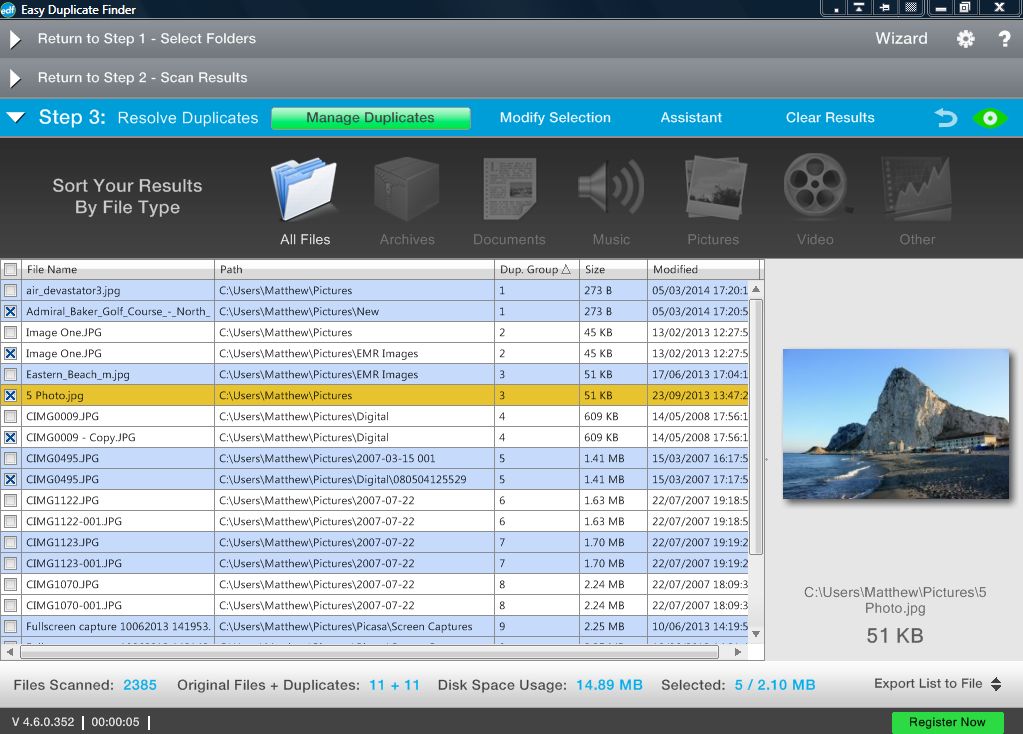Show only Documents duplicates
Screen dimensions: 1023x734
pyautogui.click(x=509, y=197)
